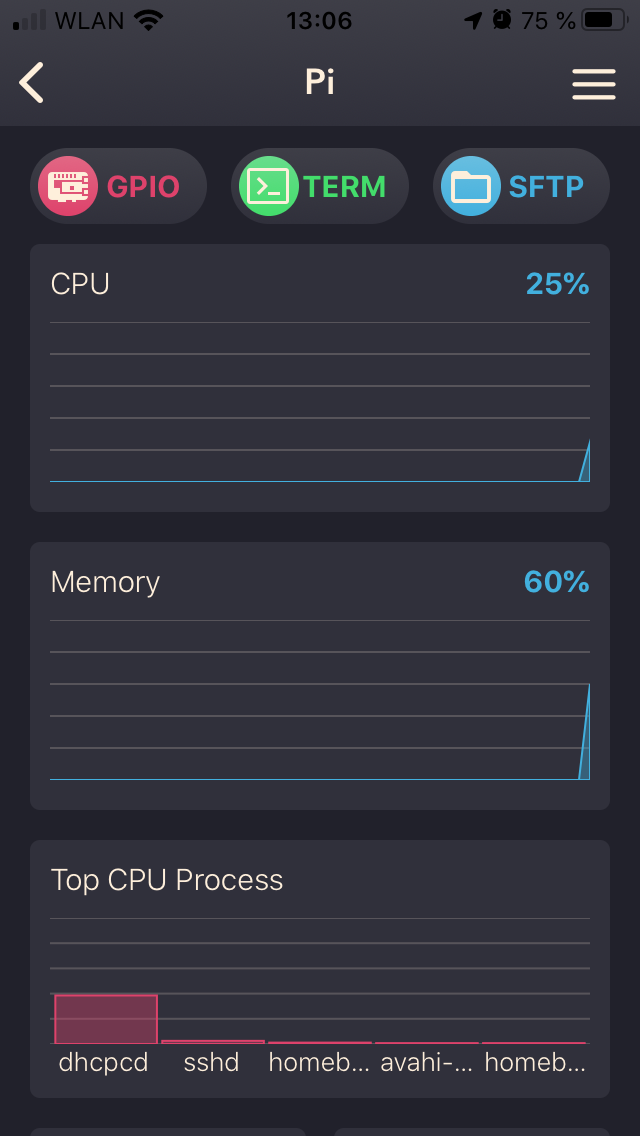Select the dhcpcd process bar
640x1136 pixels.
[x=106, y=1019]
